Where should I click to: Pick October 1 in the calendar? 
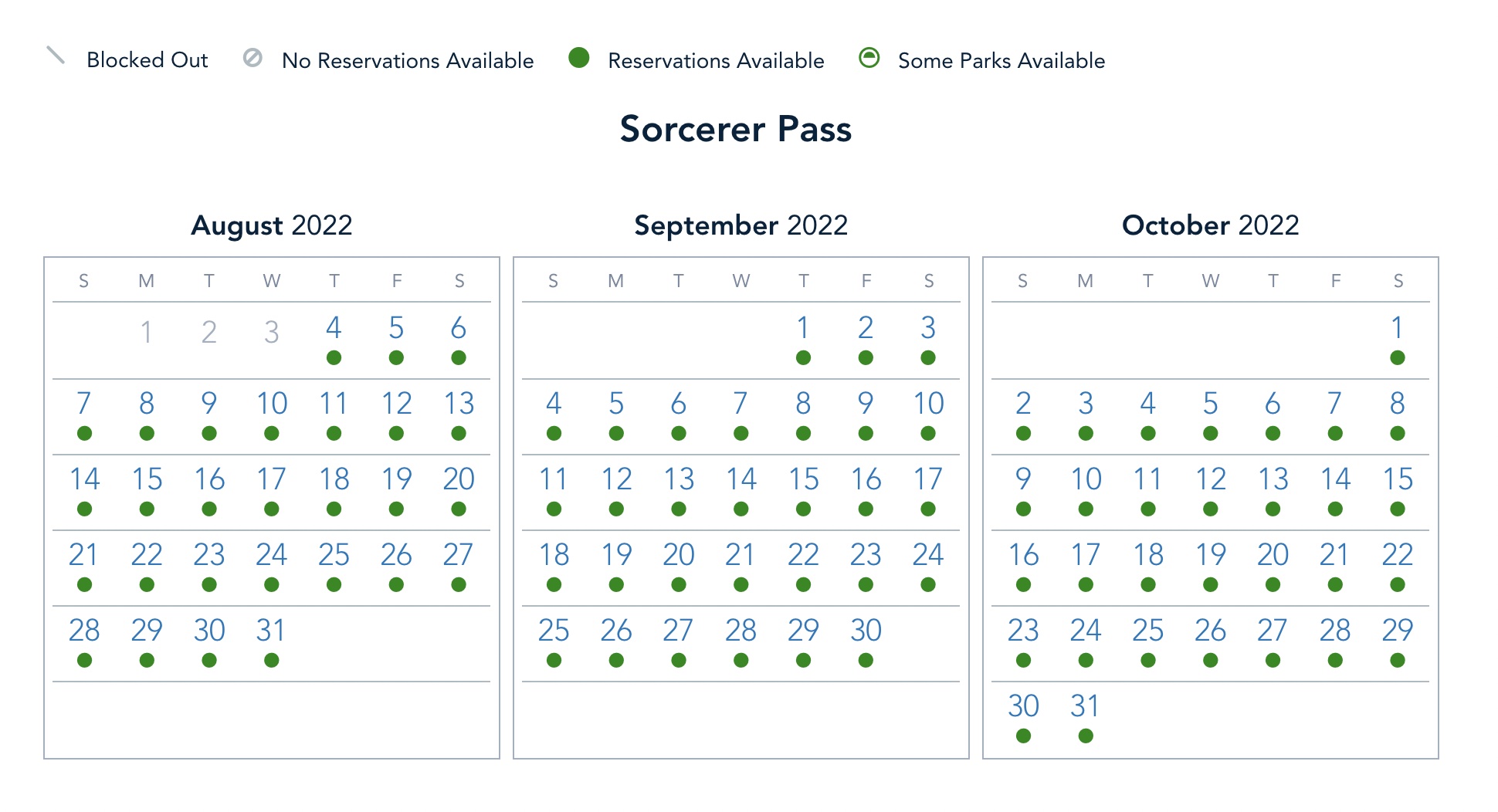[x=1397, y=328]
